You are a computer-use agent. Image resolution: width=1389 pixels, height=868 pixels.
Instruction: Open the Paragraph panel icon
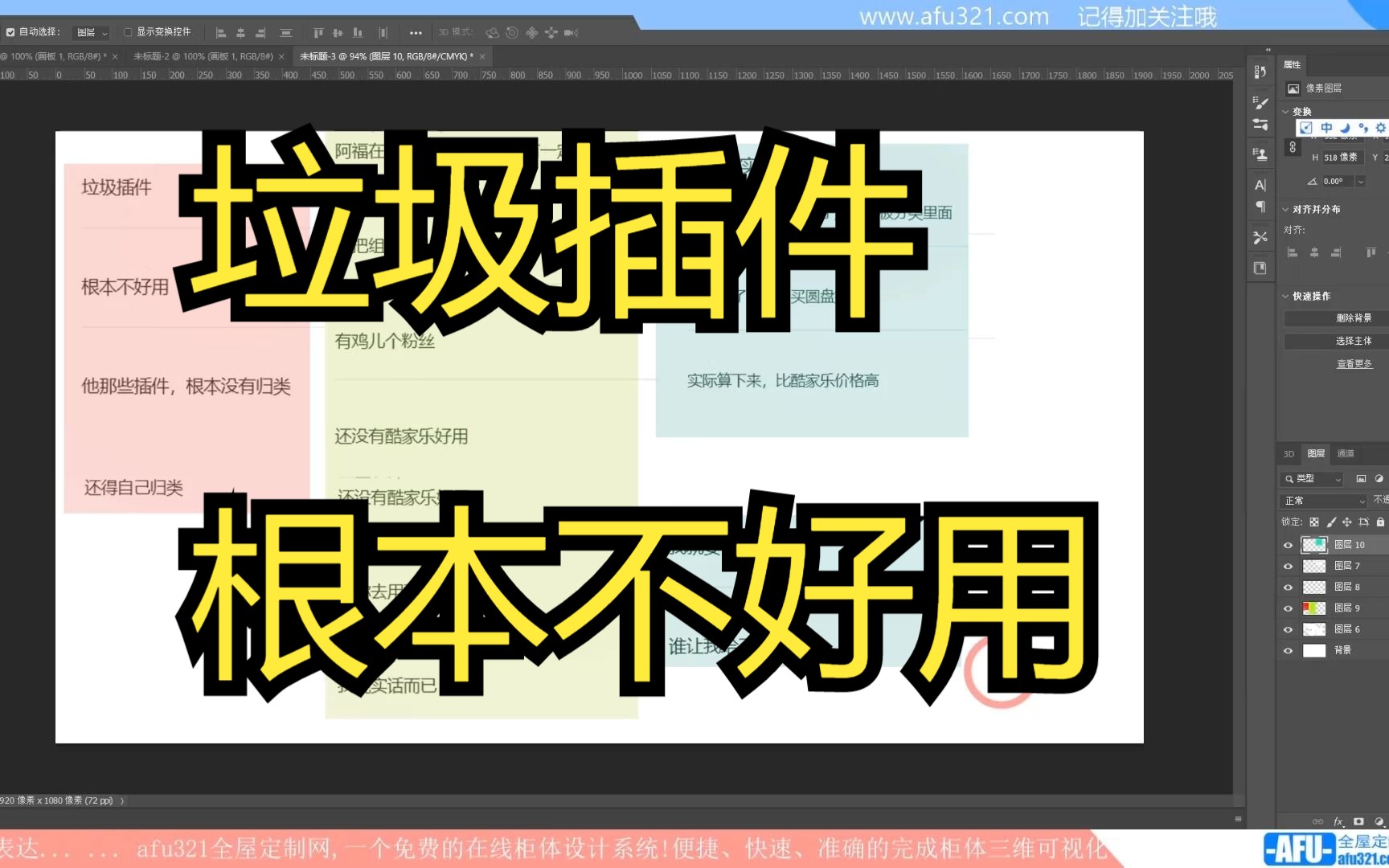[x=1260, y=207]
